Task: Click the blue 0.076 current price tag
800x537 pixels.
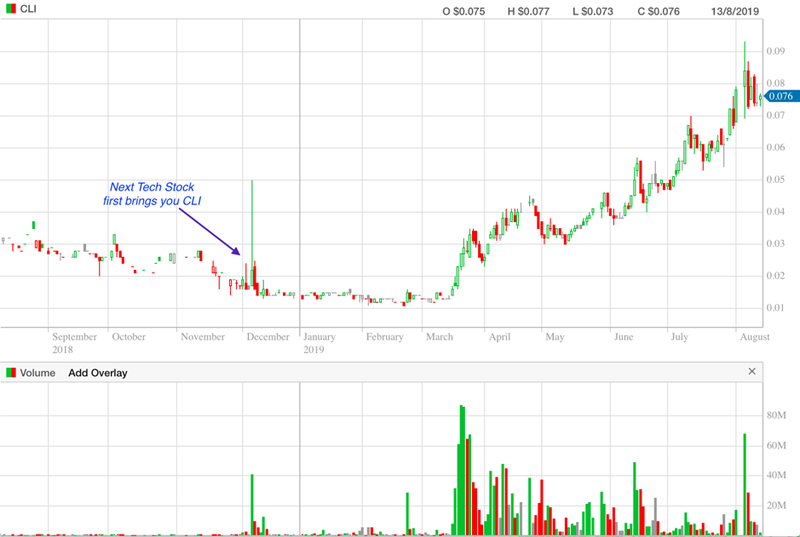Action: (x=781, y=96)
